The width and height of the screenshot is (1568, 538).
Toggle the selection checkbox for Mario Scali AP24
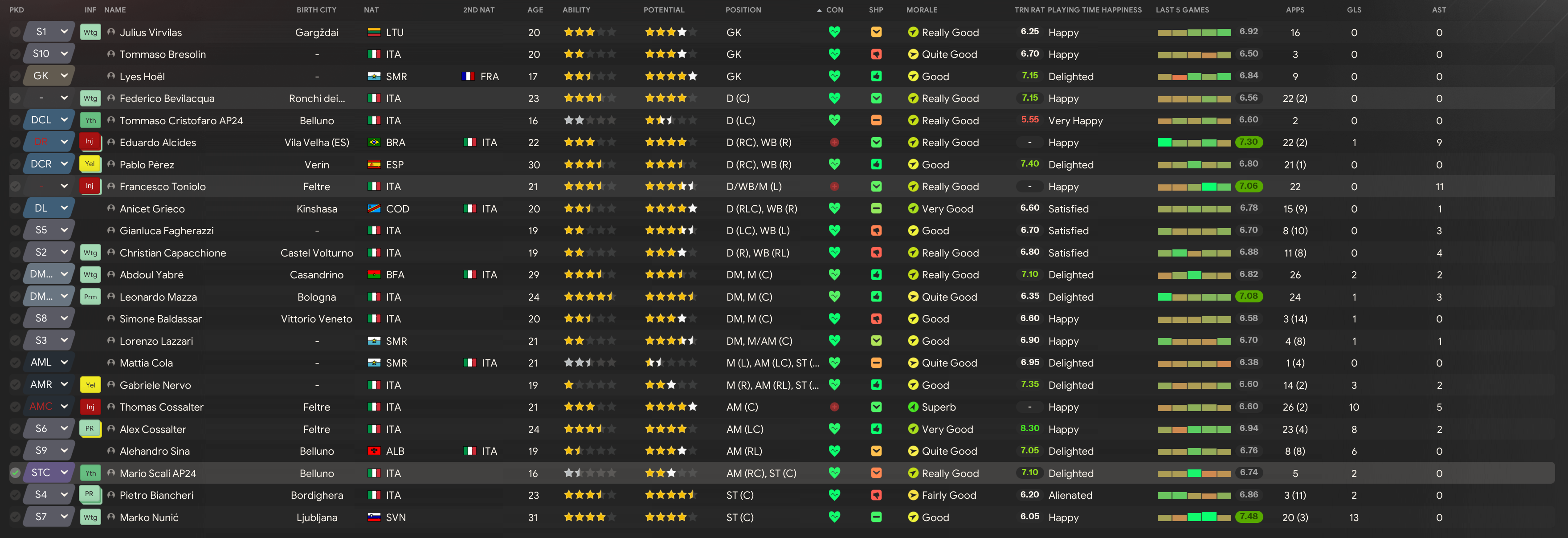[x=16, y=473]
